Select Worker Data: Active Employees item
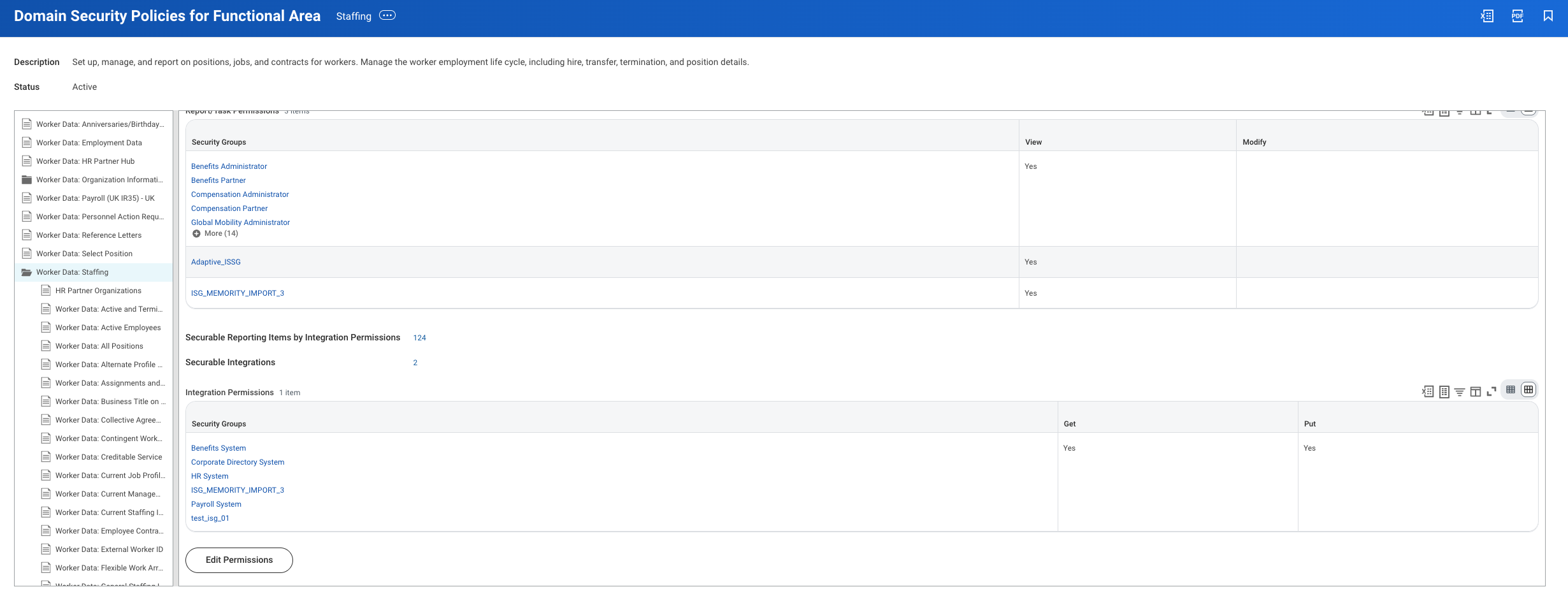The width and height of the screenshot is (1568, 610). 108,328
